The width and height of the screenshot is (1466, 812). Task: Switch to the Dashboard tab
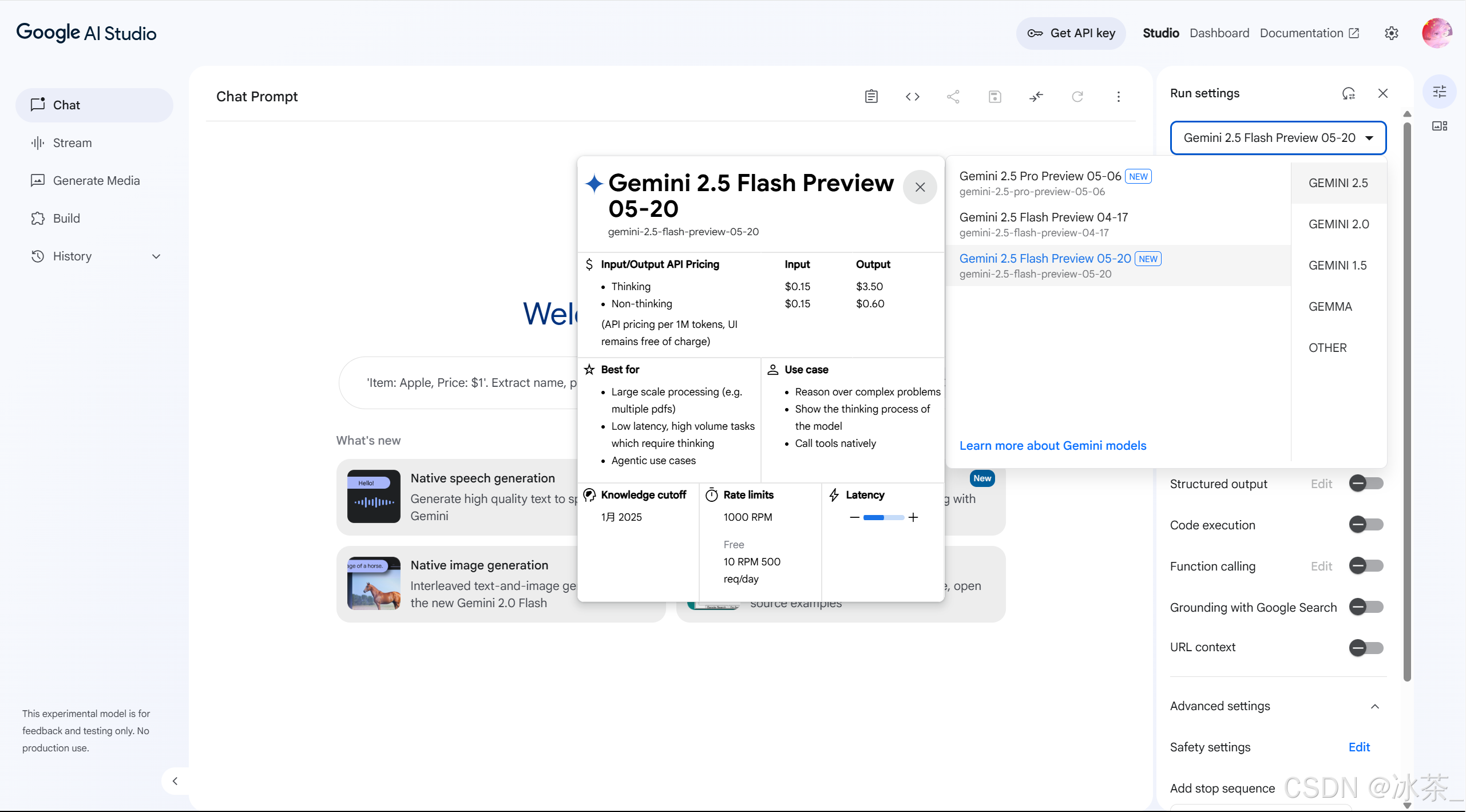pyautogui.click(x=1219, y=33)
